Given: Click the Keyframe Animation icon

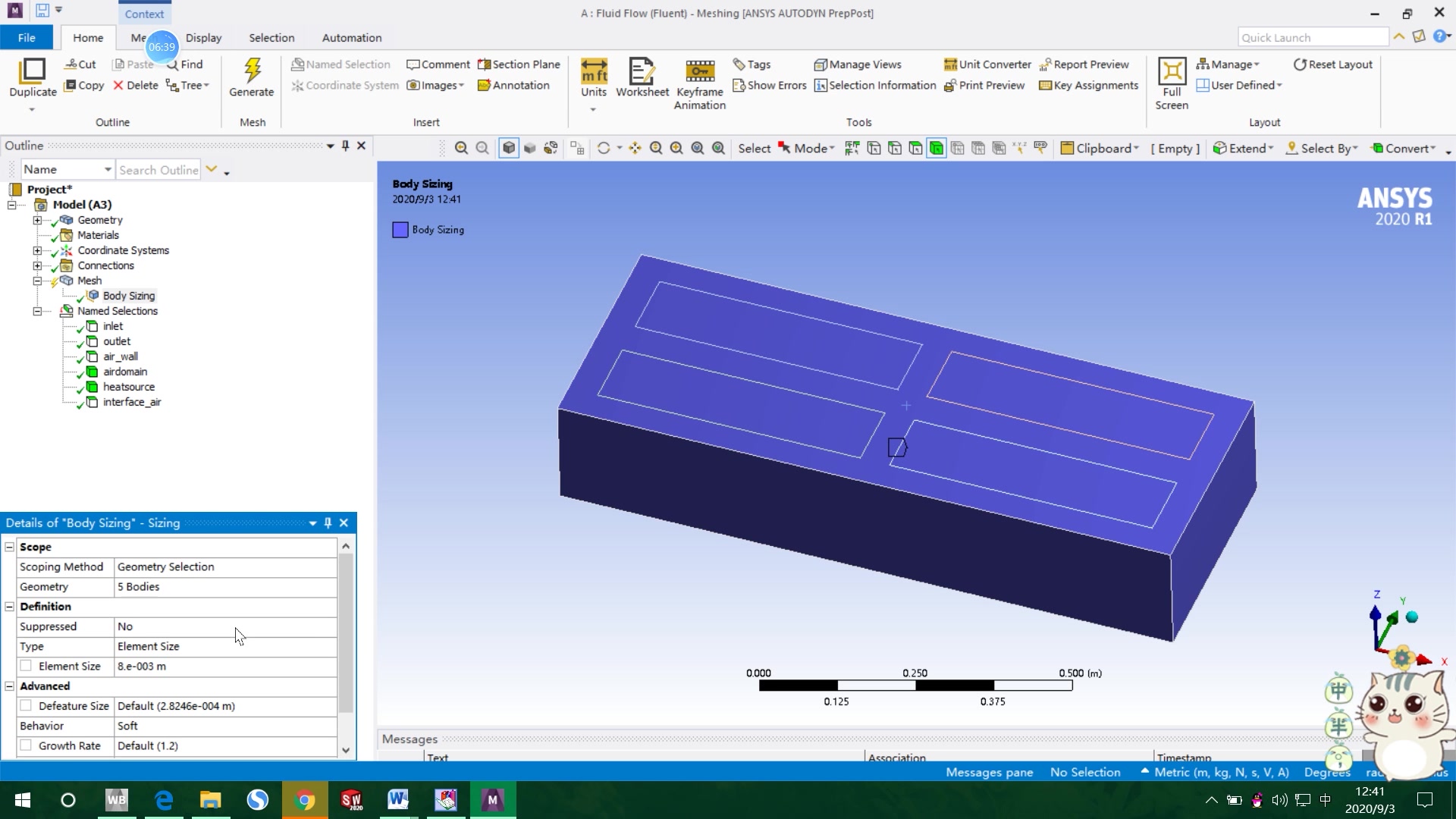Looking at the screenshot, I should coord(699,72).
